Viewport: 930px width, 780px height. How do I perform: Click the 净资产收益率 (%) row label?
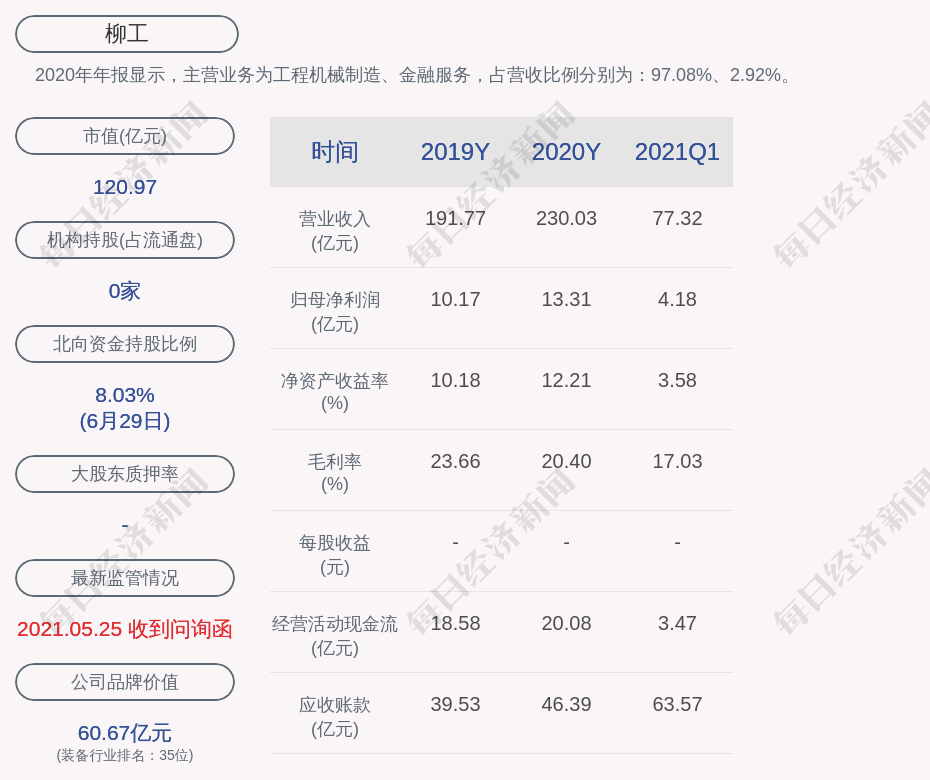click(335, 391)
